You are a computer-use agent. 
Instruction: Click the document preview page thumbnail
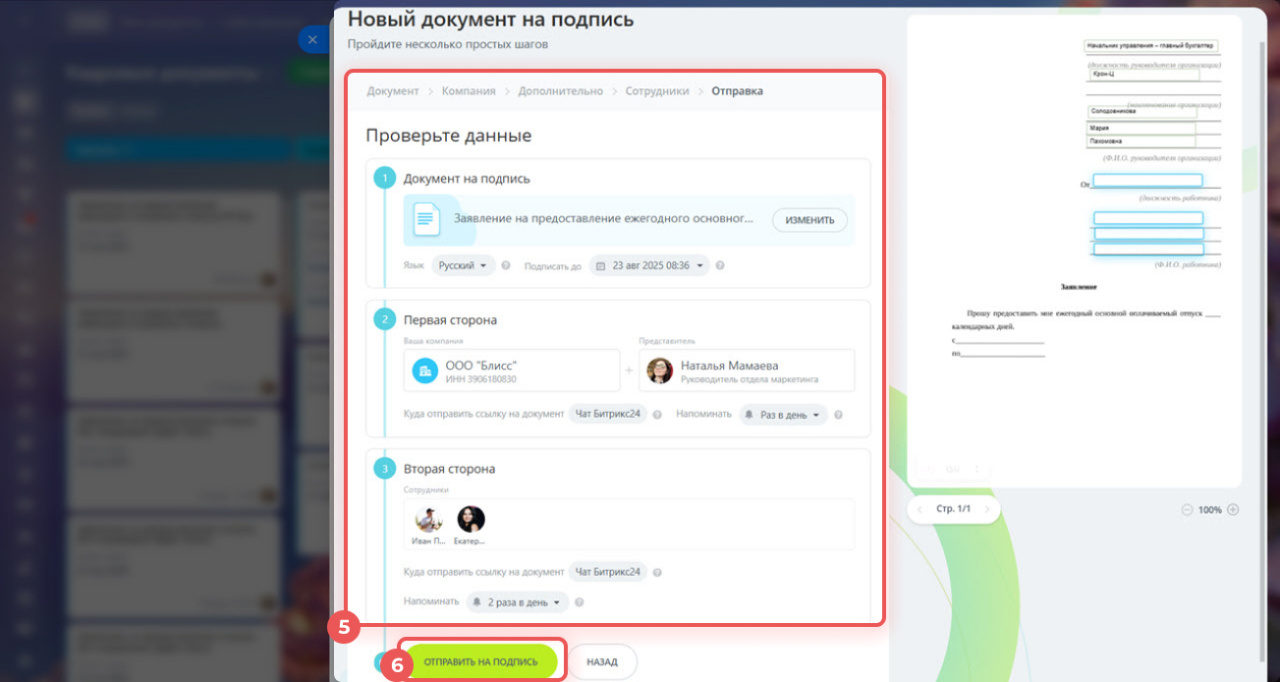1074,250
